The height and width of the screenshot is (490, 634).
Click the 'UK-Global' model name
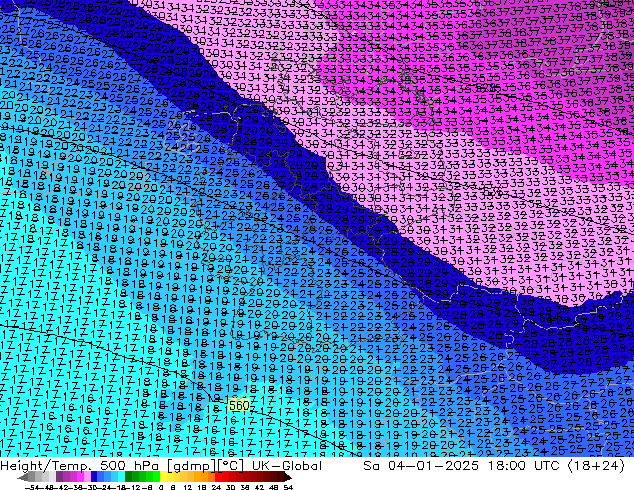pyautogui.click(x=287, y=466)
